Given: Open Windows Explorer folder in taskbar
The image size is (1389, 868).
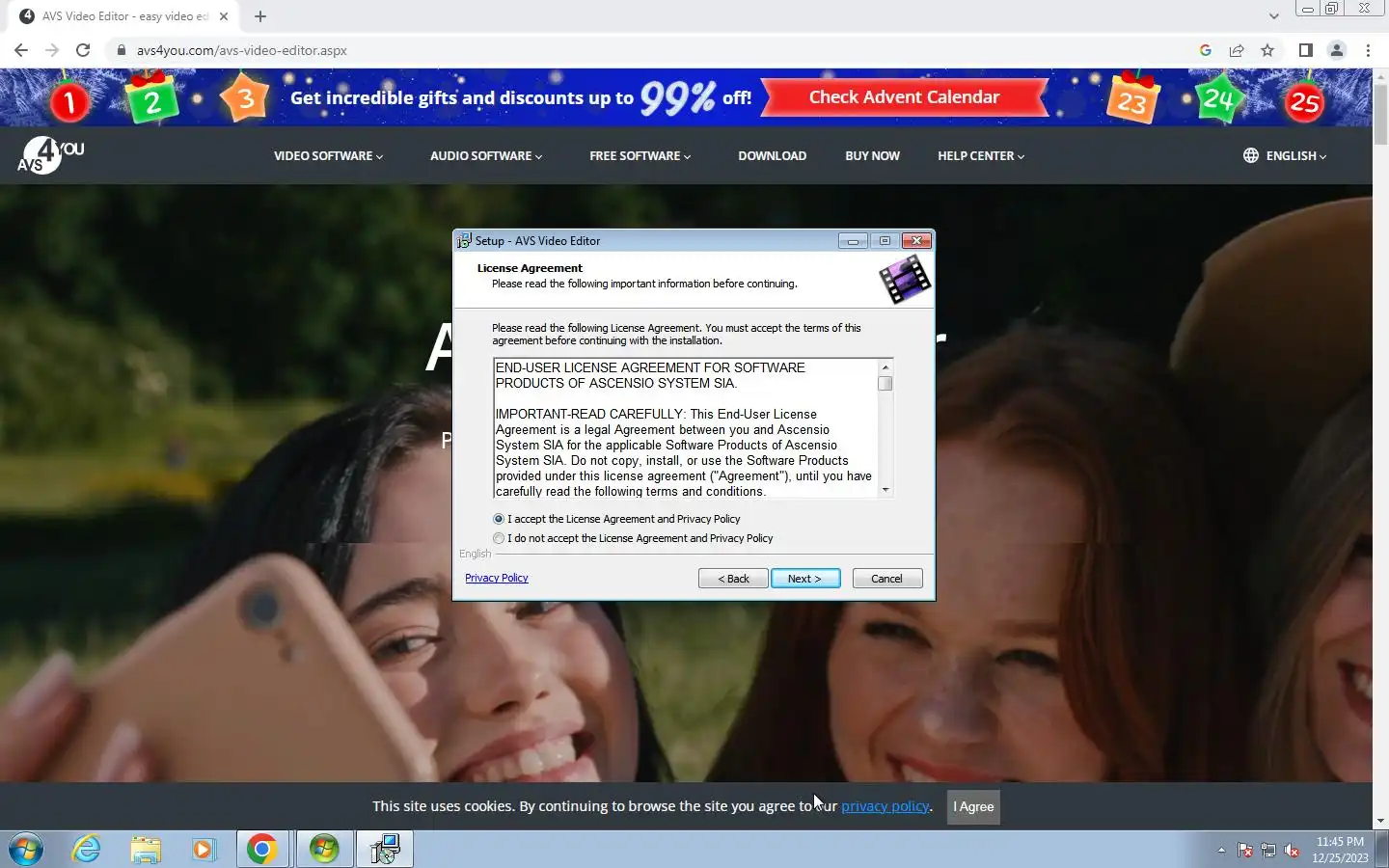Looking at the screenshot, I should tap(146, 850).
